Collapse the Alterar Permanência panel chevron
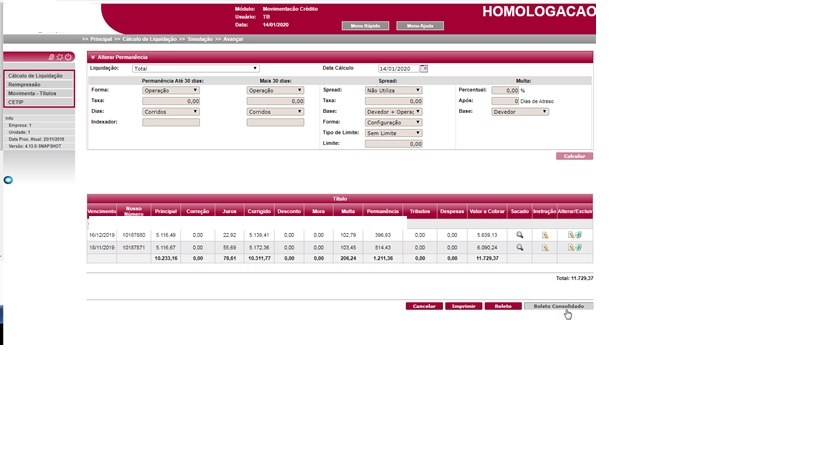The height and width of the screenshot is (460, 819). tap(92, 57)
